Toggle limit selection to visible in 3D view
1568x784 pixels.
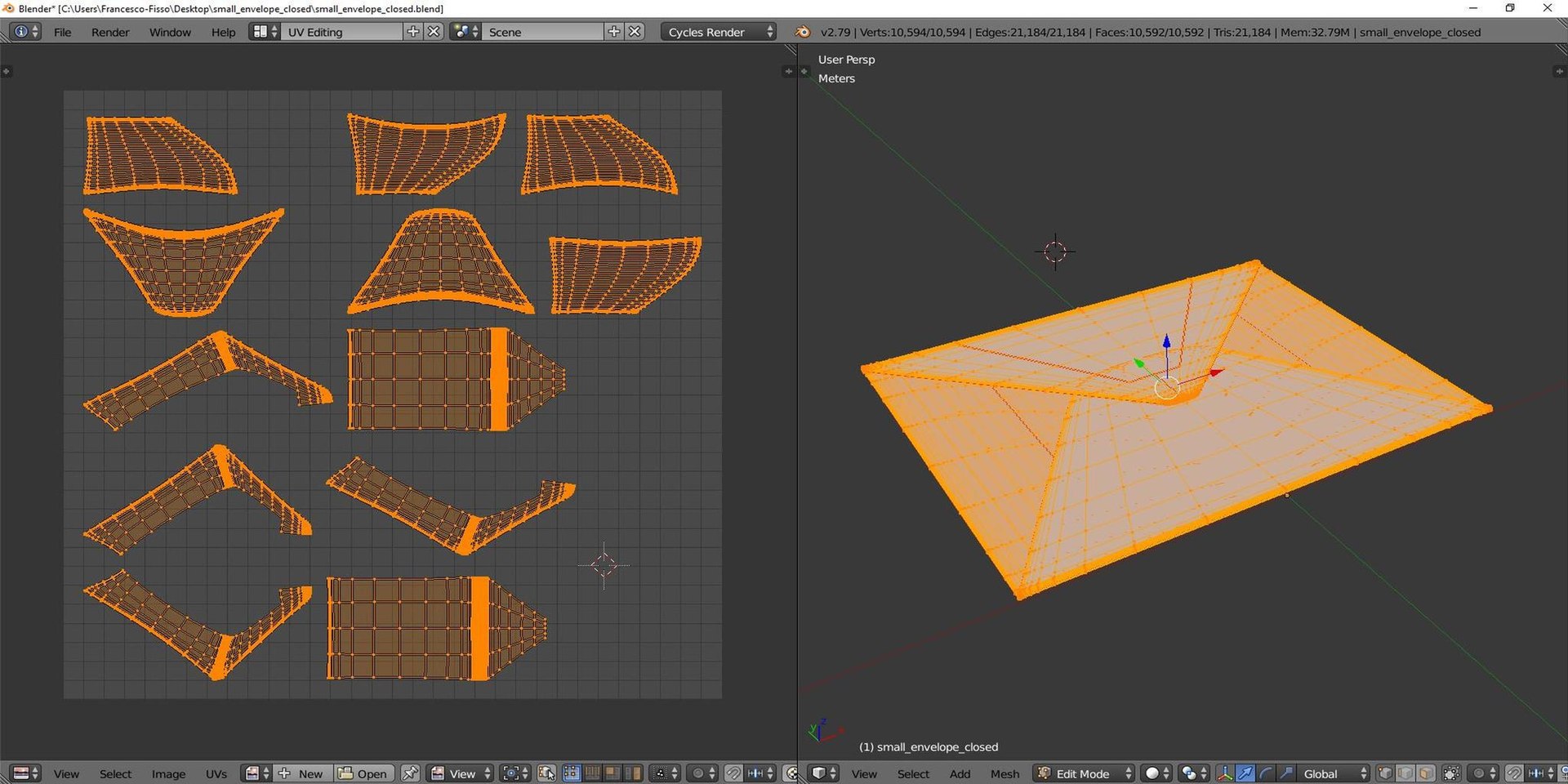coord(1451,773)
